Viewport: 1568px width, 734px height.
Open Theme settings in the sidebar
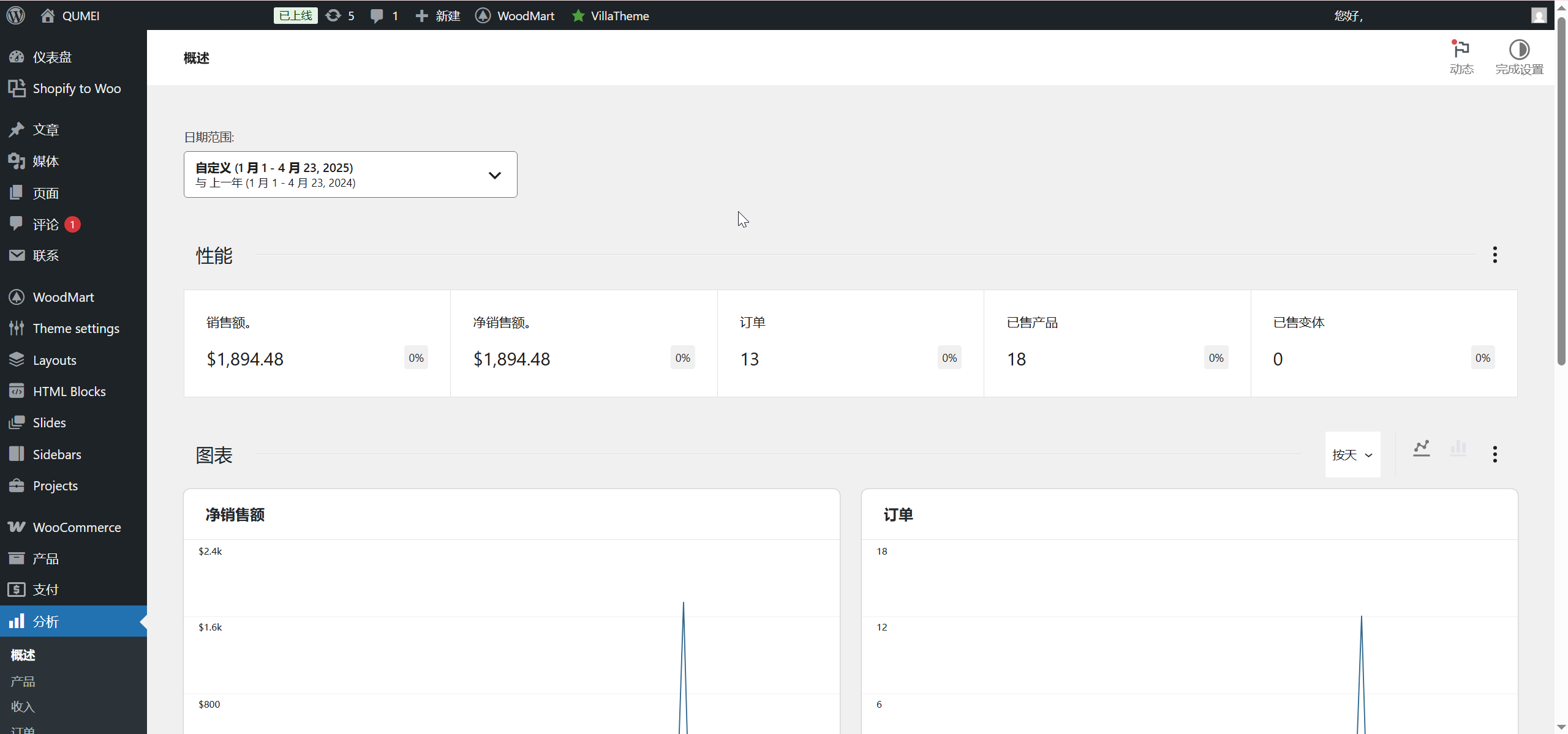point(76,329)
